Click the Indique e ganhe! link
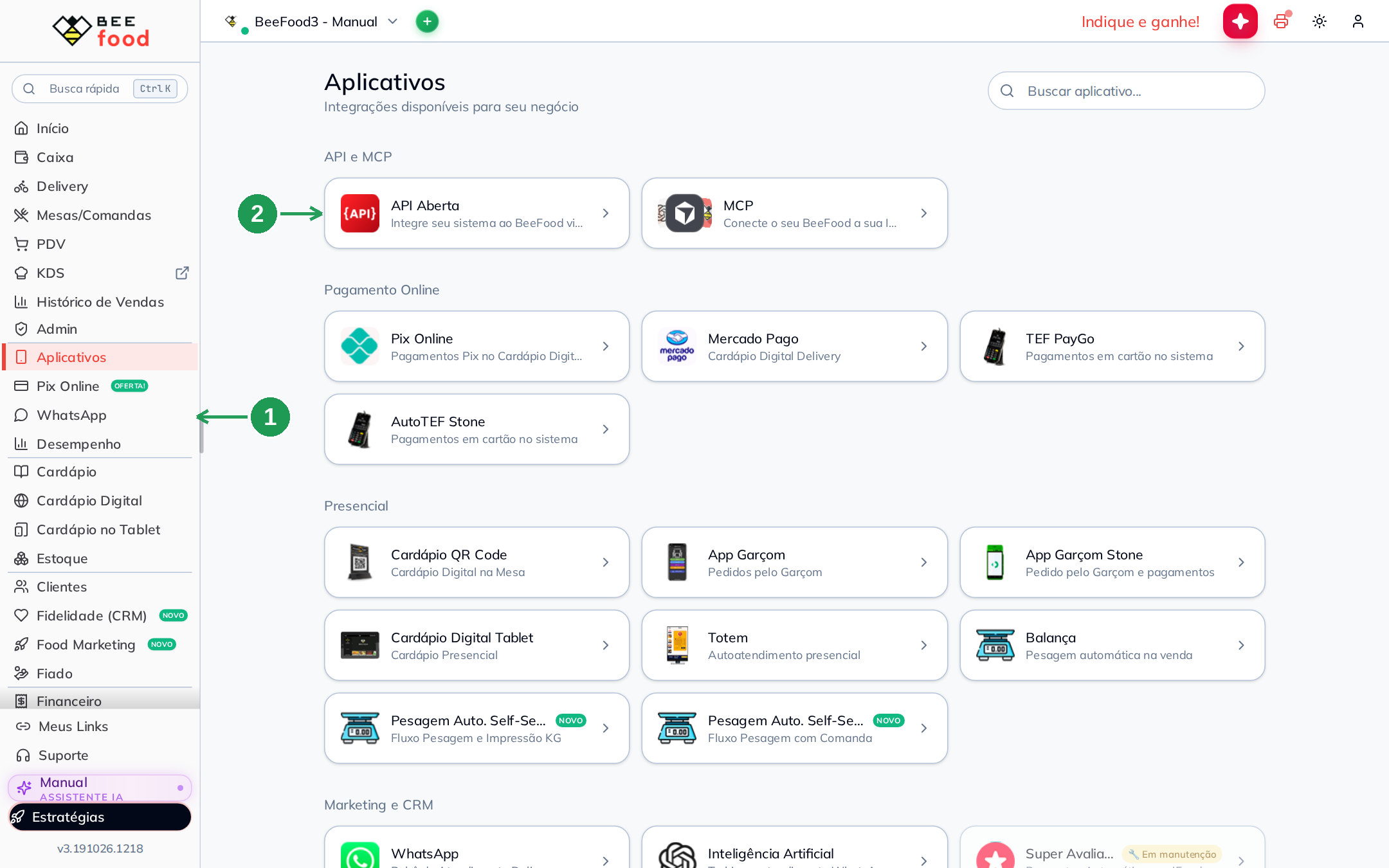Image resolution: width=1389 pixels, height=868 pixels. pyautogui.click(x=1140, y=22)
